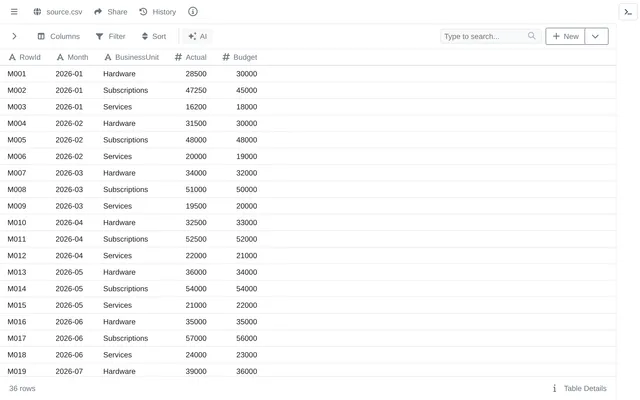Click Budget value 21000 in M012 row

pos(247,256)
